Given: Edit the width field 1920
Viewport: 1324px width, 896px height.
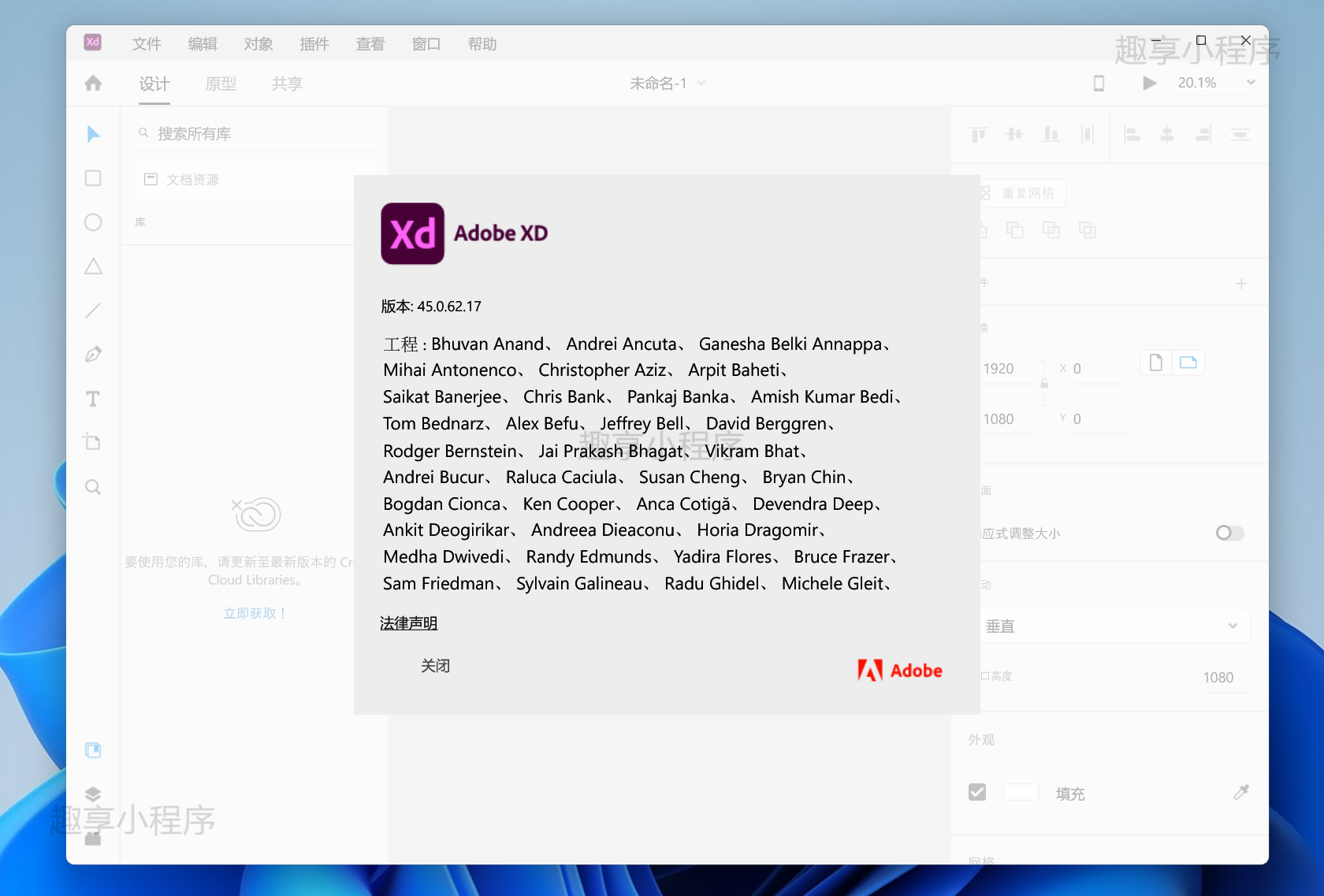Looking at the screenshot, I should point(1007,369).
